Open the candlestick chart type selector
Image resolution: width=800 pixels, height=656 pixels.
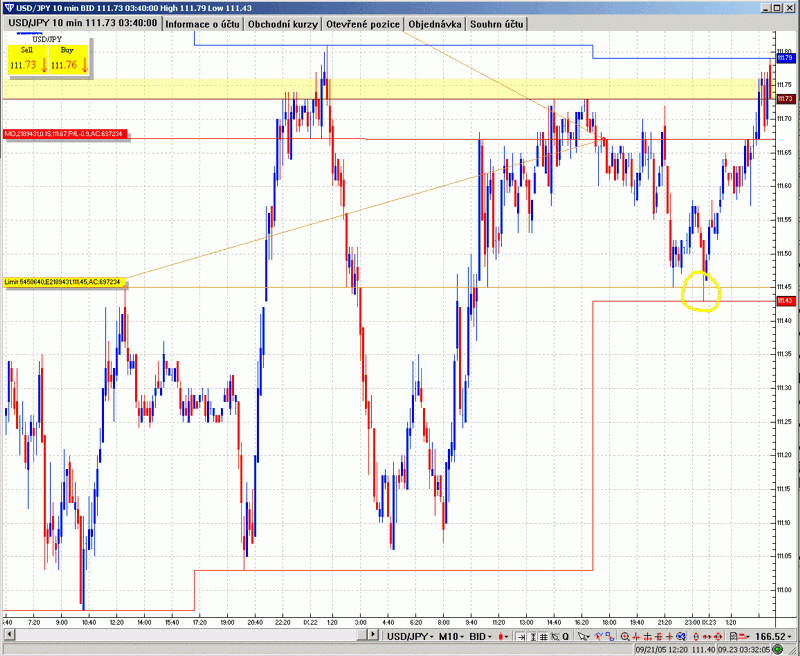(x=503, y=636)
